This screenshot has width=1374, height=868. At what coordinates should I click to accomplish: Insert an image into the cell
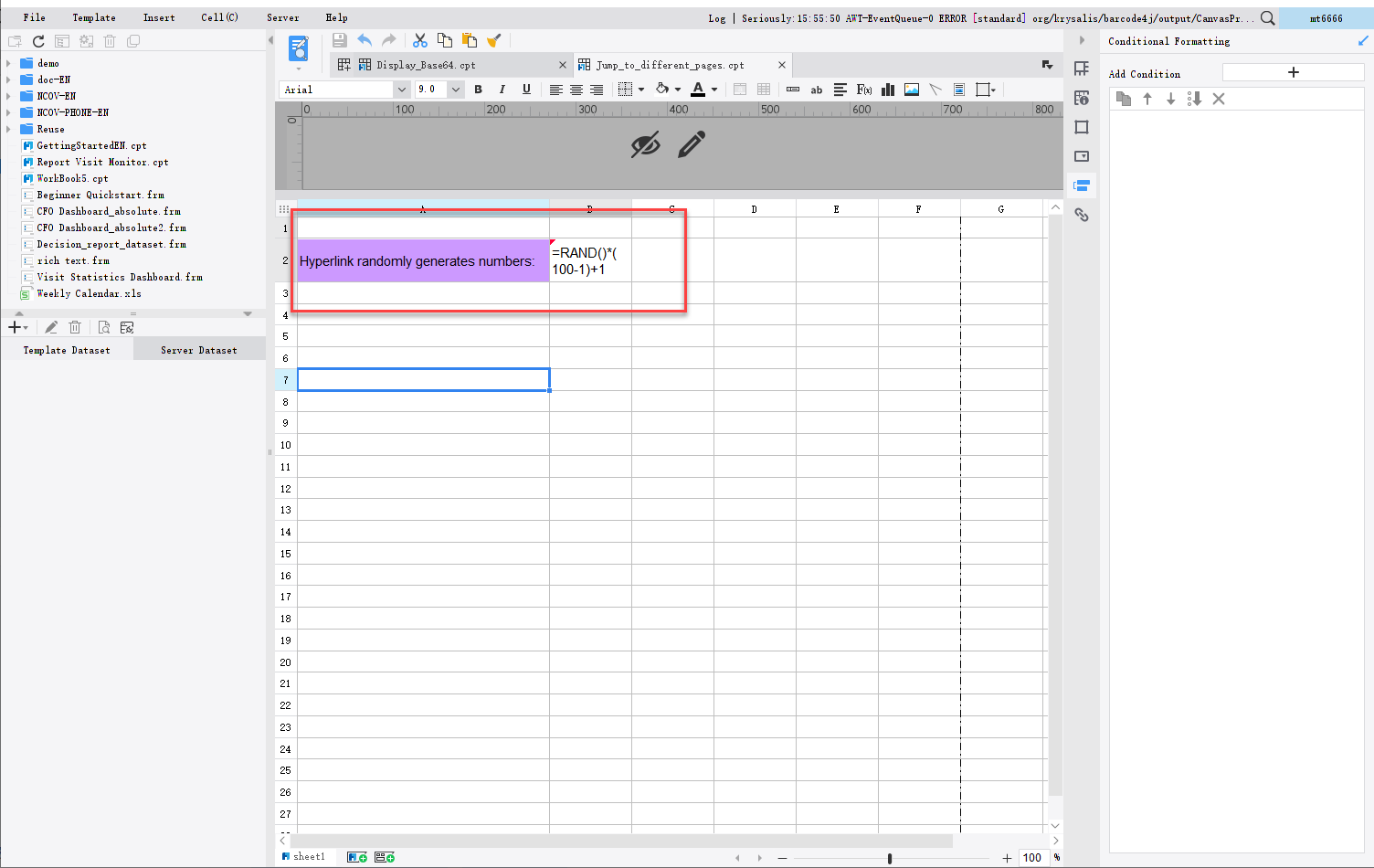[x=912, y=90]
